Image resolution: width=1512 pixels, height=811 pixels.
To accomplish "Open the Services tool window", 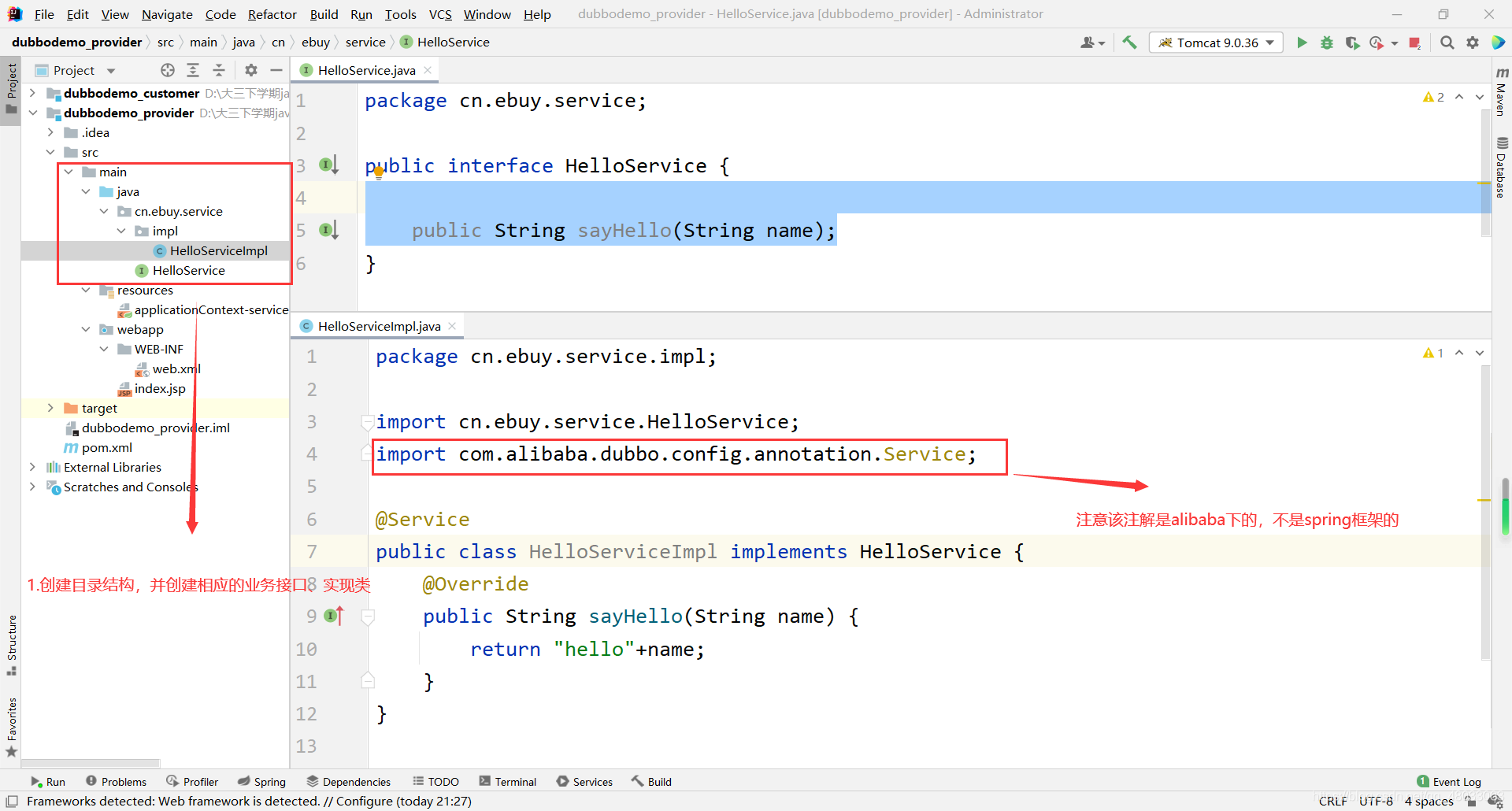I will (584, 782).
